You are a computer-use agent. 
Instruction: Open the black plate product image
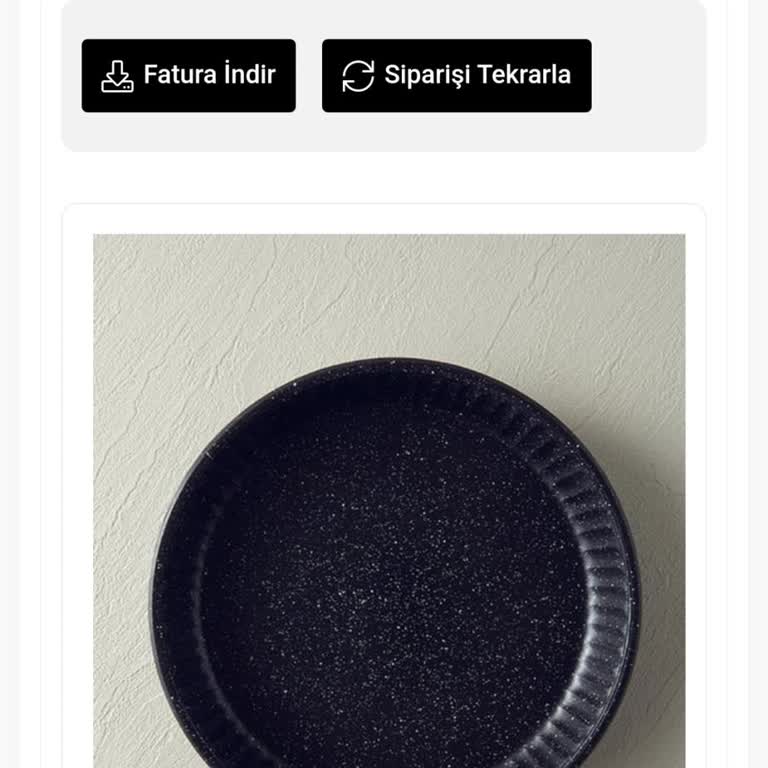(389, 501)
